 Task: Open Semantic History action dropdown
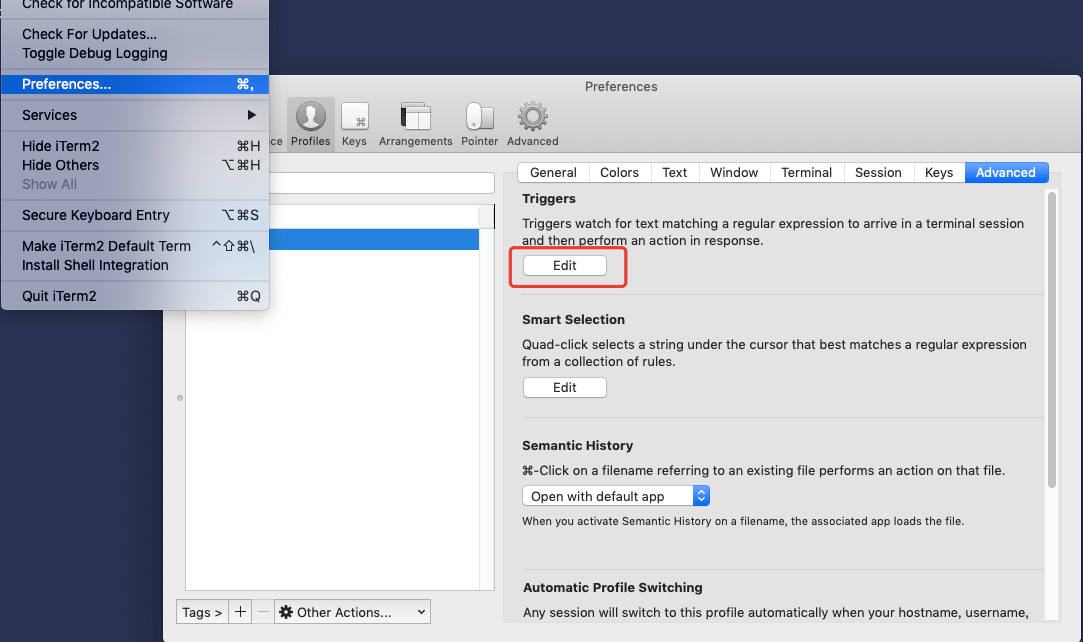(x=615, y=496)
